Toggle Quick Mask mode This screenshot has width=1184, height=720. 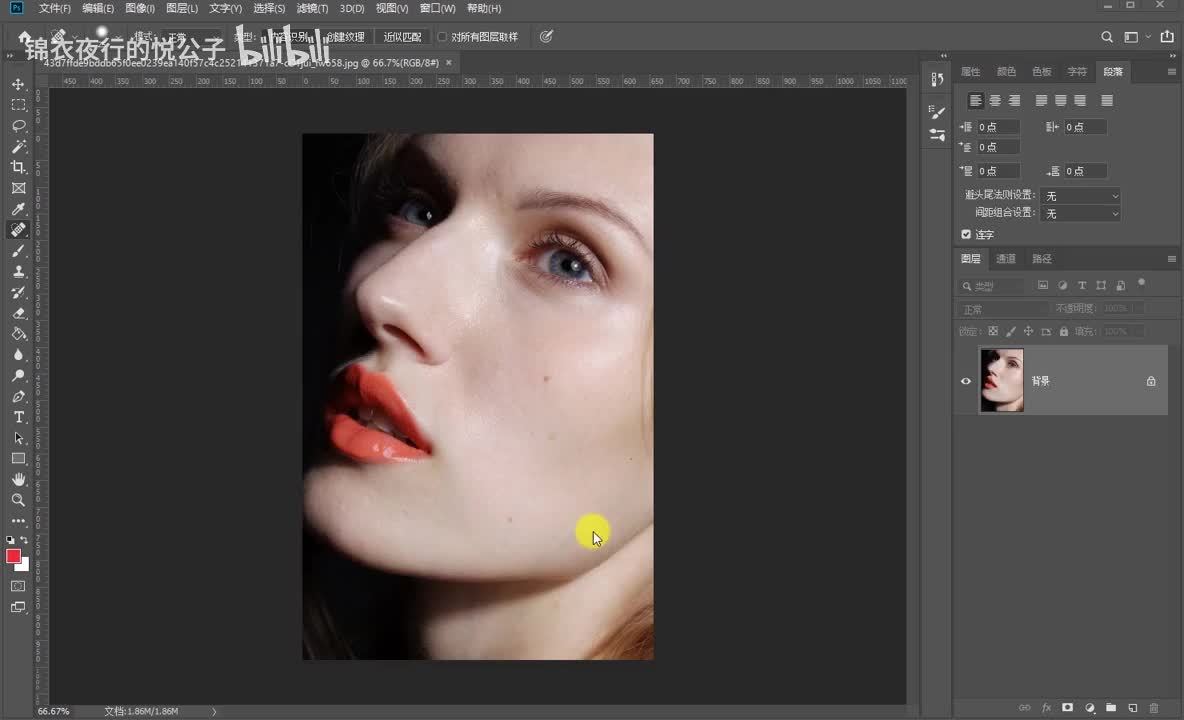tap(18, 586)
